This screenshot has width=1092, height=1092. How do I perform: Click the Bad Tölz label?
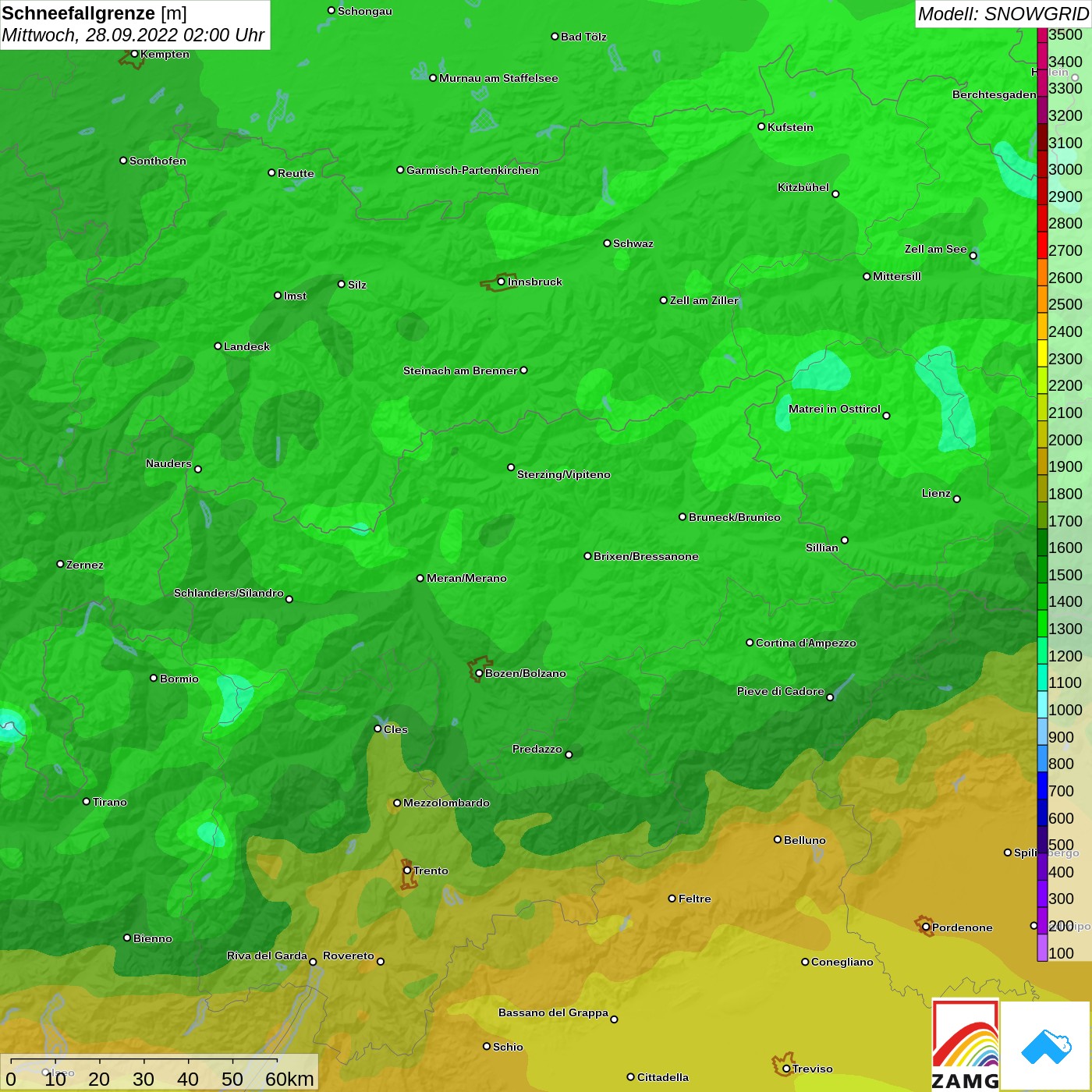tap(583, 37)
